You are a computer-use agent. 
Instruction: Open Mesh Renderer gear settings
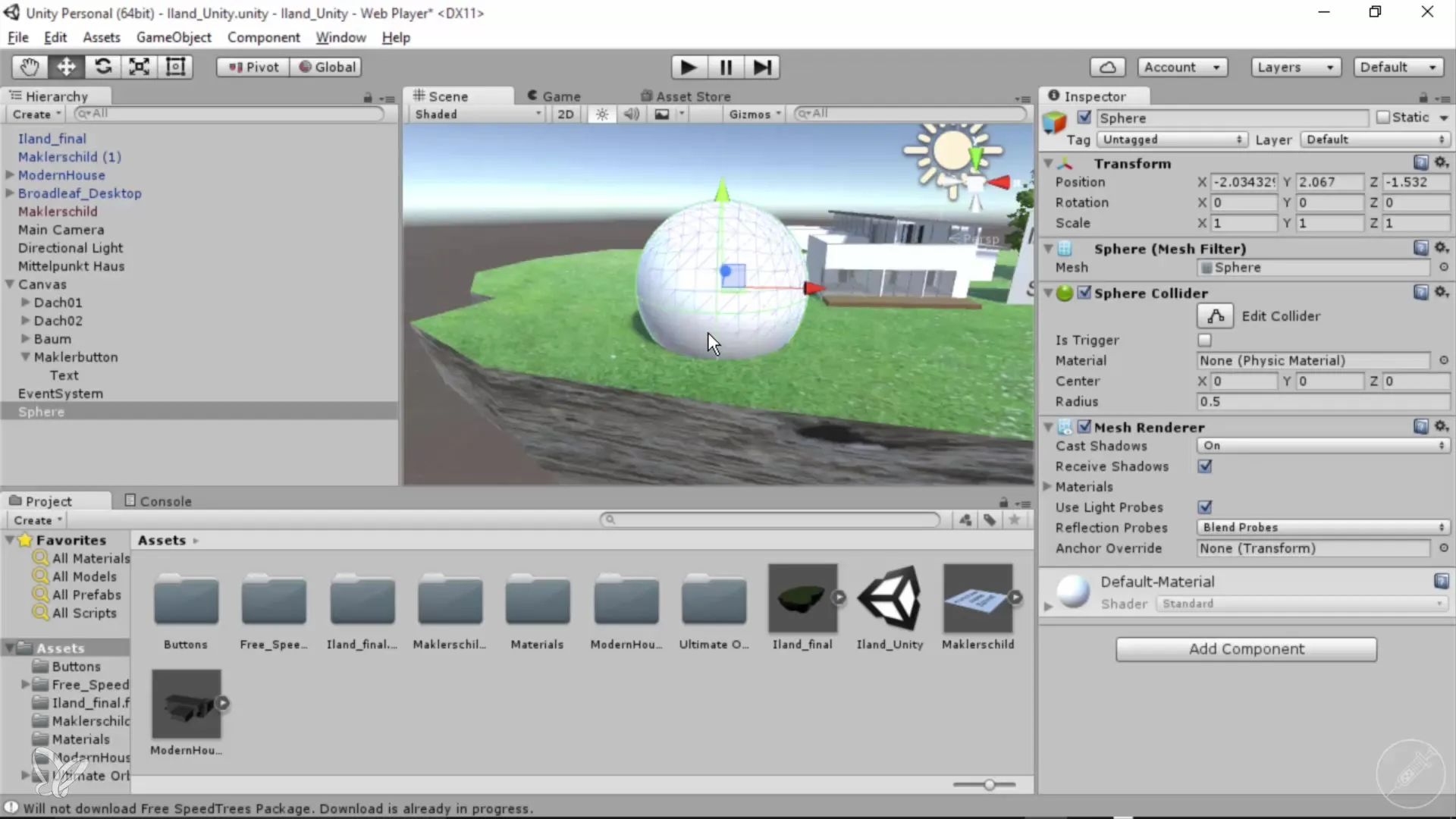coord(1442,426)
